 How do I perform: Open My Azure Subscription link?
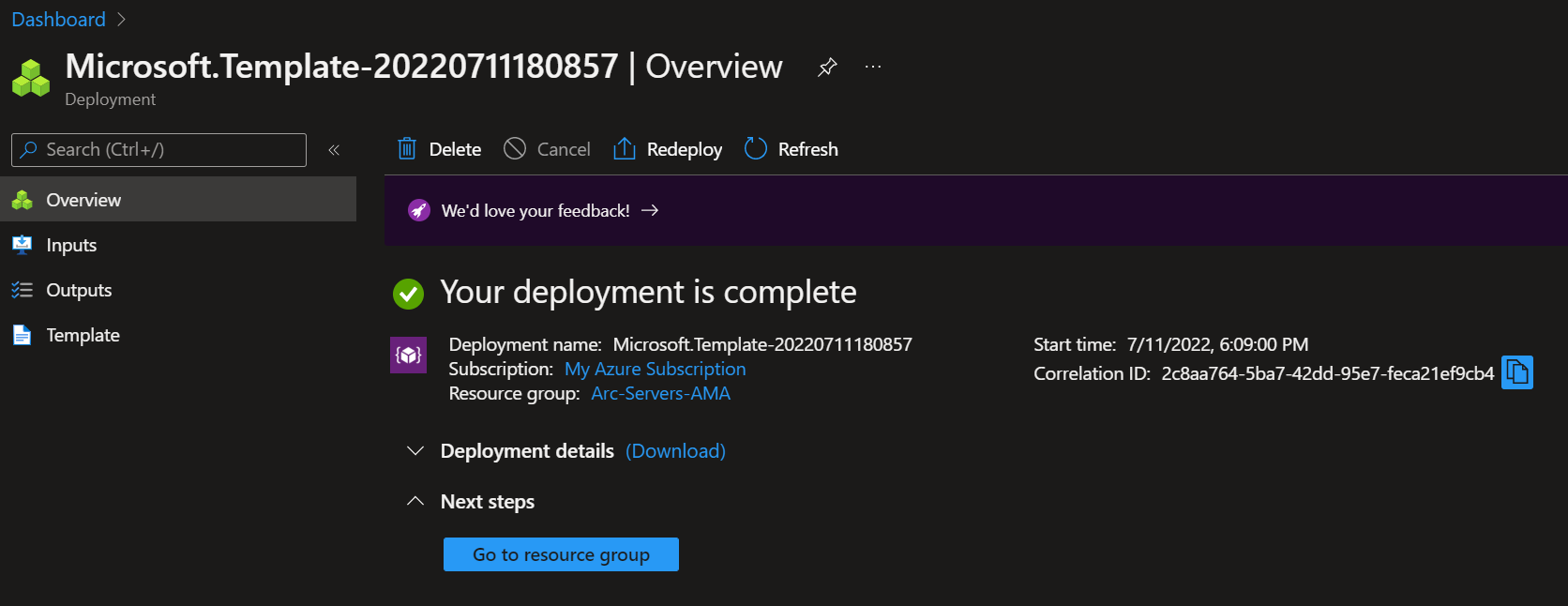655,369
